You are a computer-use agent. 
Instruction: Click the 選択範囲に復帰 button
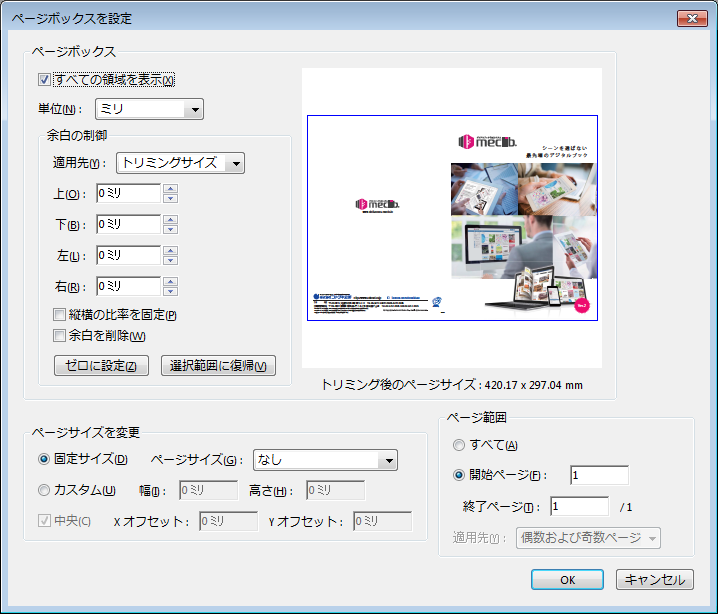coord(218,365)
